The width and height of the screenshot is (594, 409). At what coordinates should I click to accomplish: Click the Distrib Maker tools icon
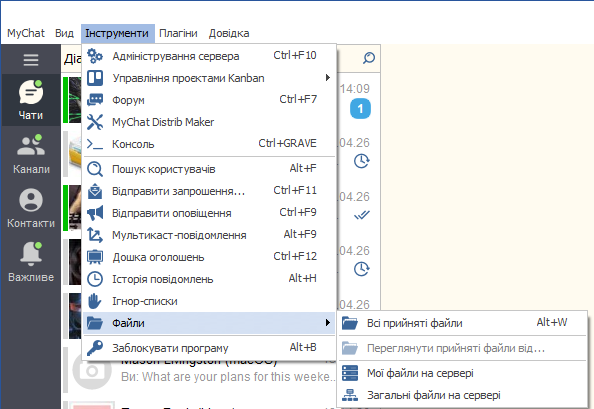click(95, 122)
